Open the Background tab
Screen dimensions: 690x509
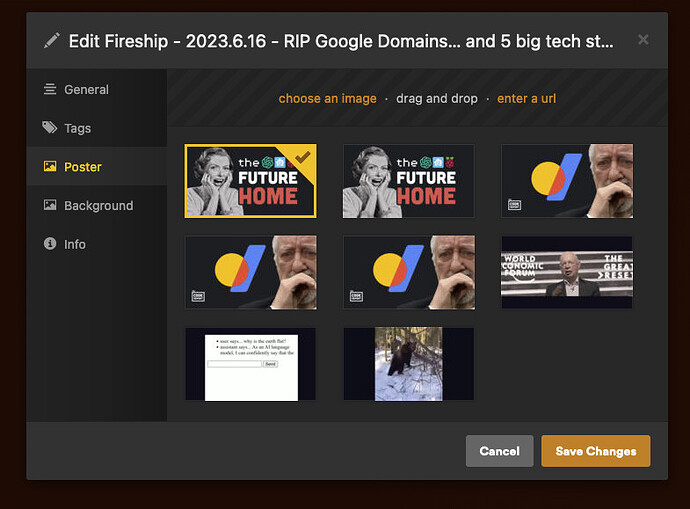click(x=96, y=205)
